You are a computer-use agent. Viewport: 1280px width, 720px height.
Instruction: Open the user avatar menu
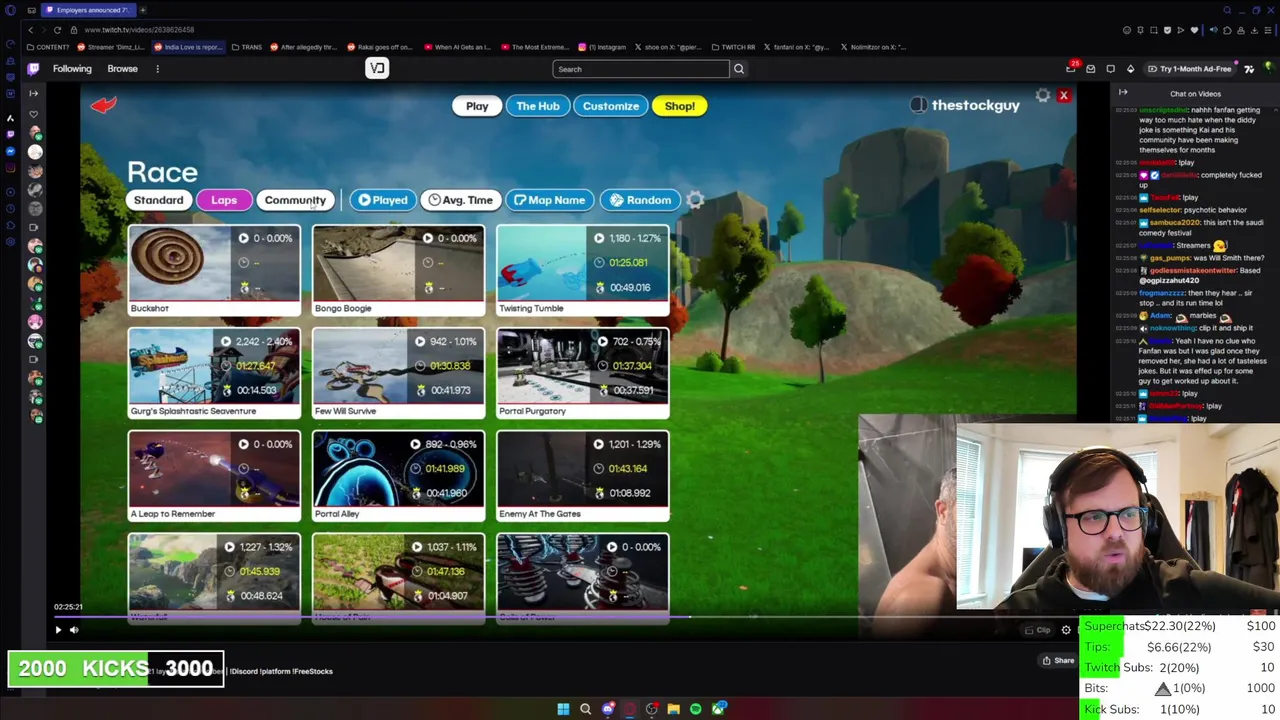(x=1268, y=69)
